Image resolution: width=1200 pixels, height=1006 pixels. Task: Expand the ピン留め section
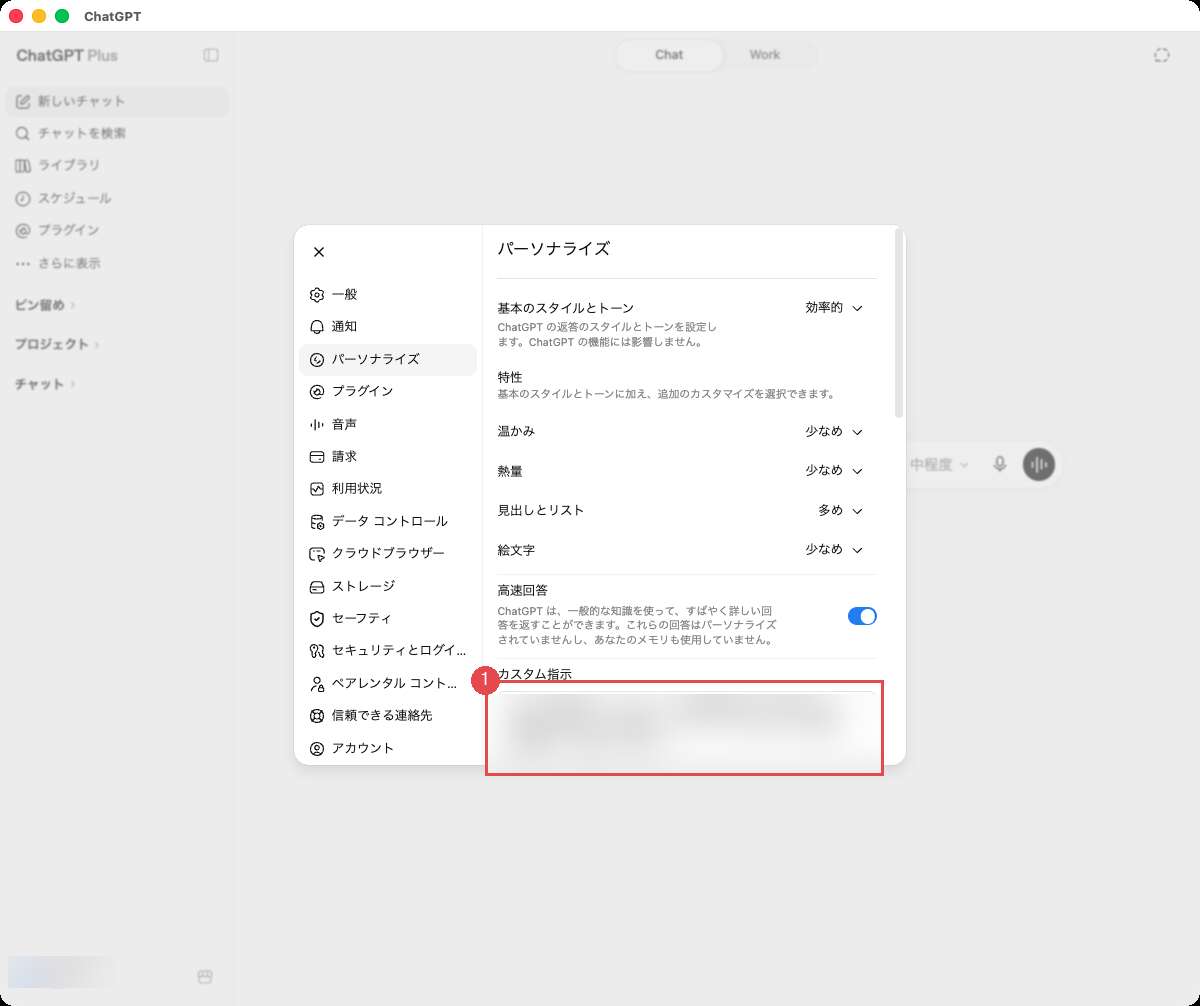point(45,304)
